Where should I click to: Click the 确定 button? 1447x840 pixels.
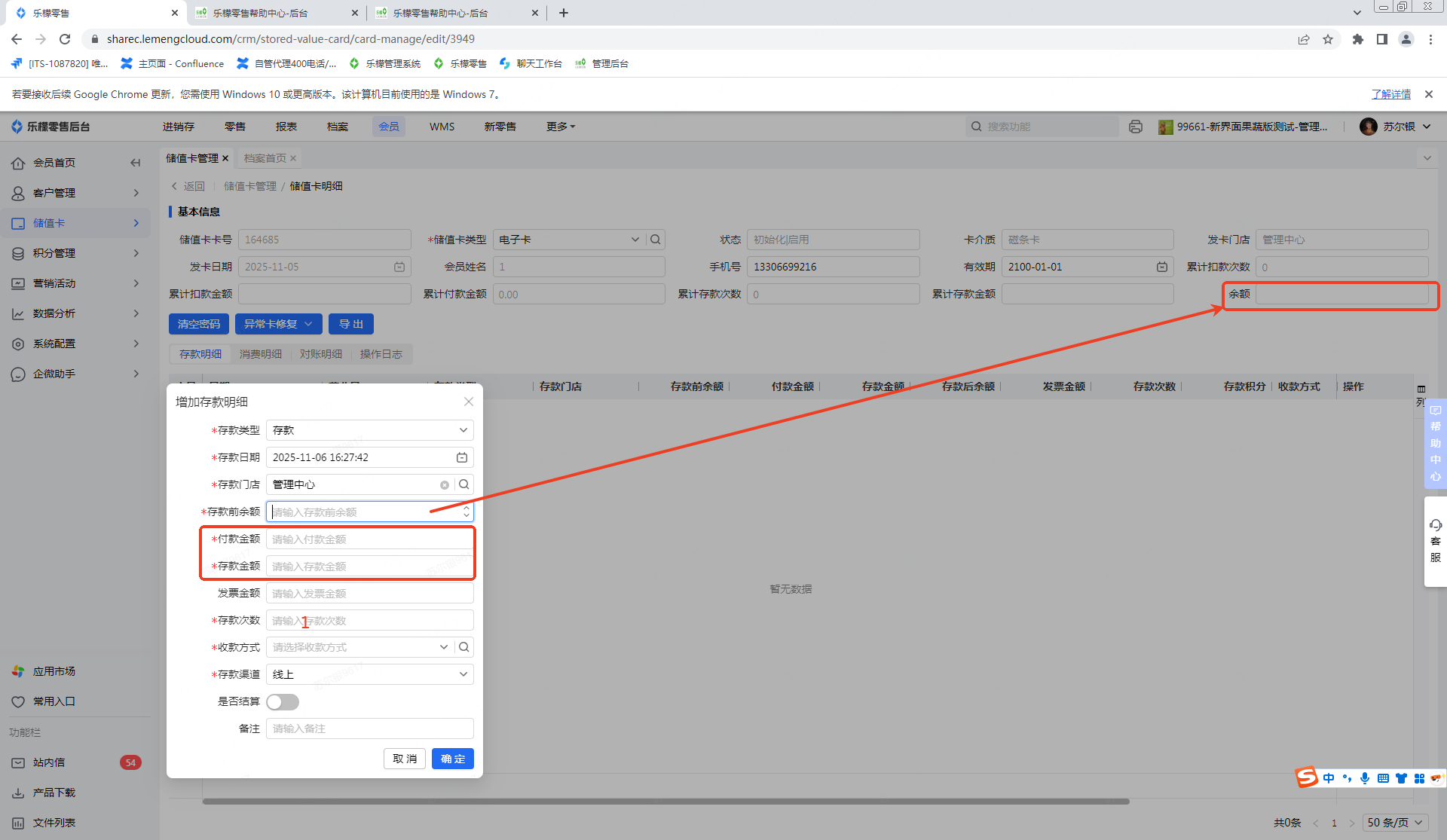[452, 759]
